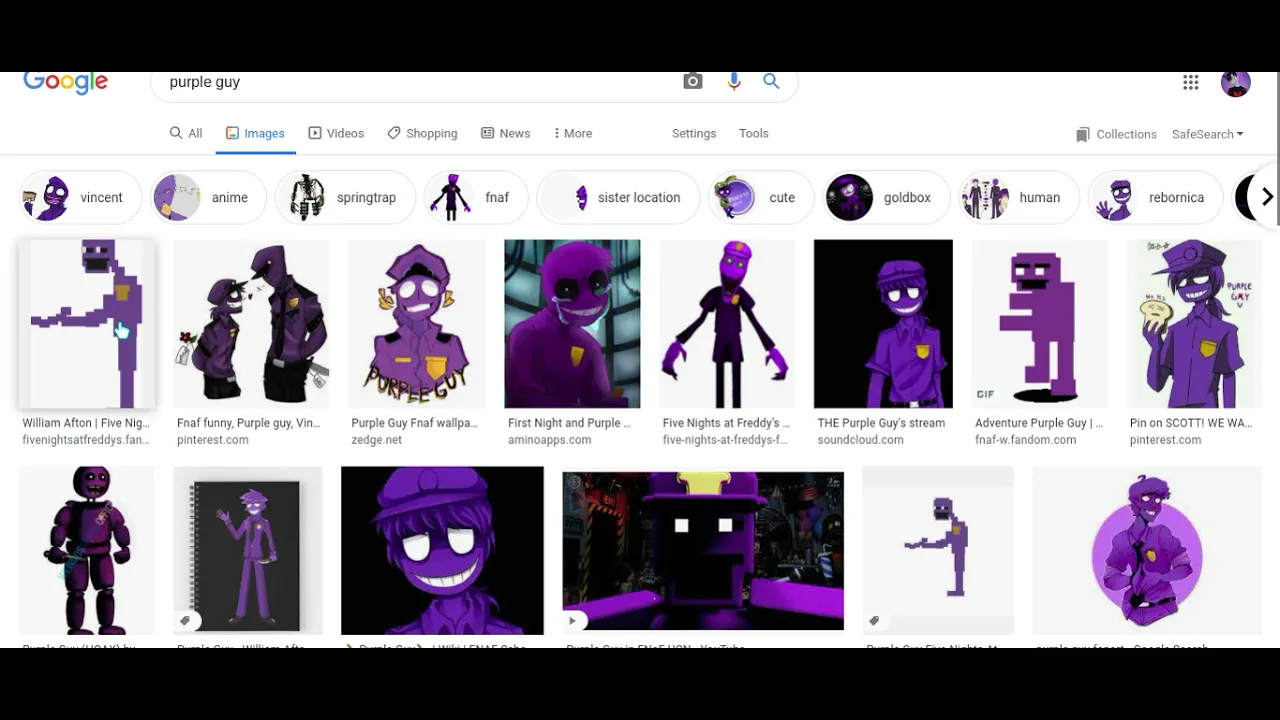Filter by the fnaf chip
The width and height of the screenshot is (1280, 720).
475,197
